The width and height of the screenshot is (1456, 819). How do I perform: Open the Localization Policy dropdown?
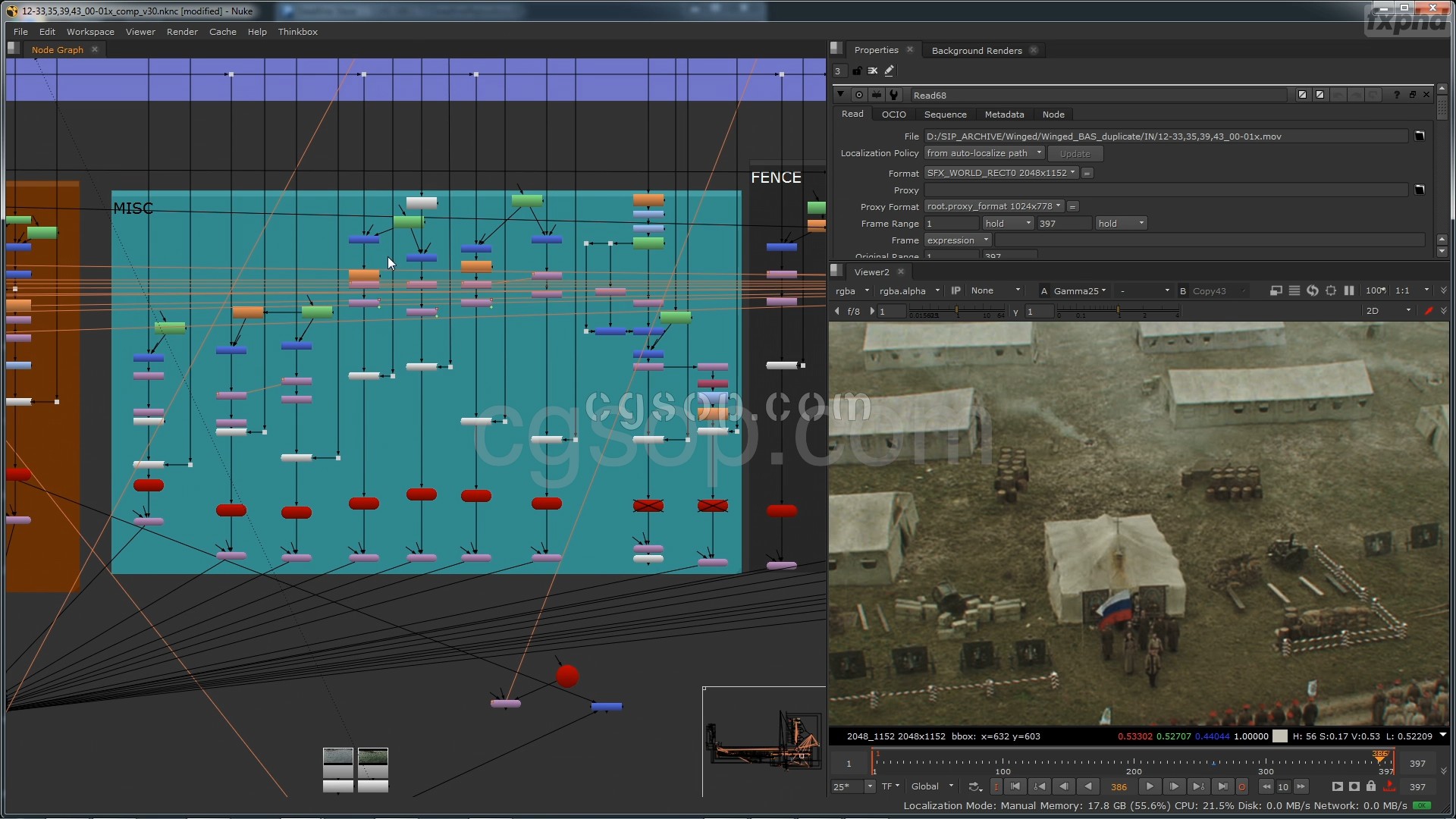(x=984, y=153)
